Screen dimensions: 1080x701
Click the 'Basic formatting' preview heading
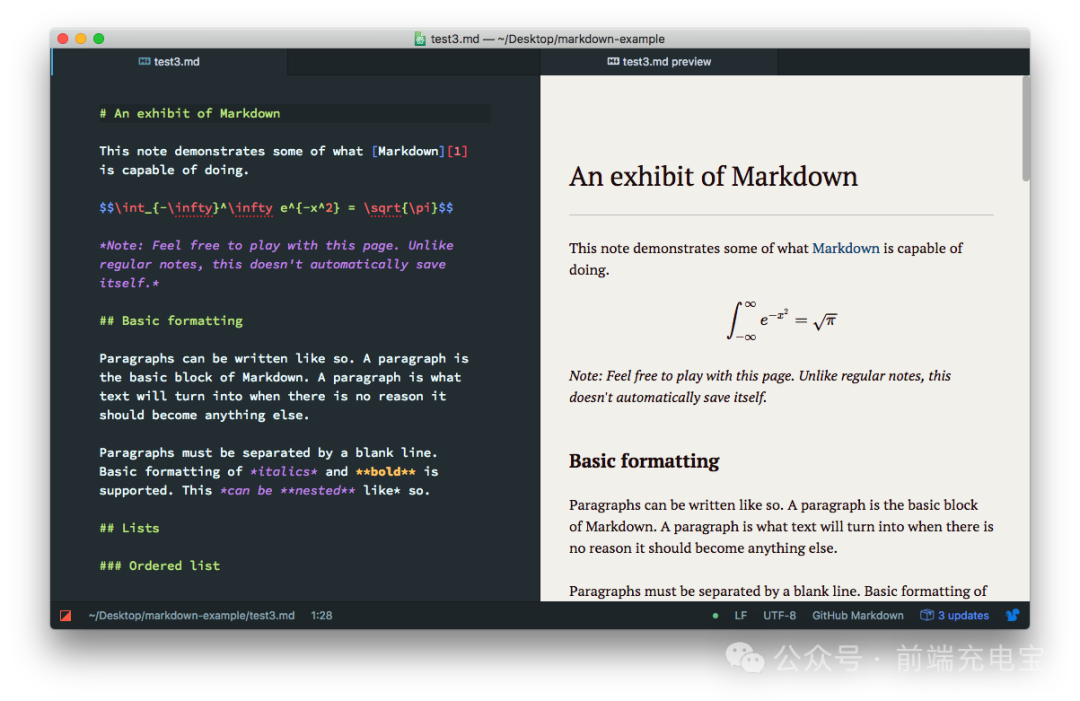click(644, 461)
